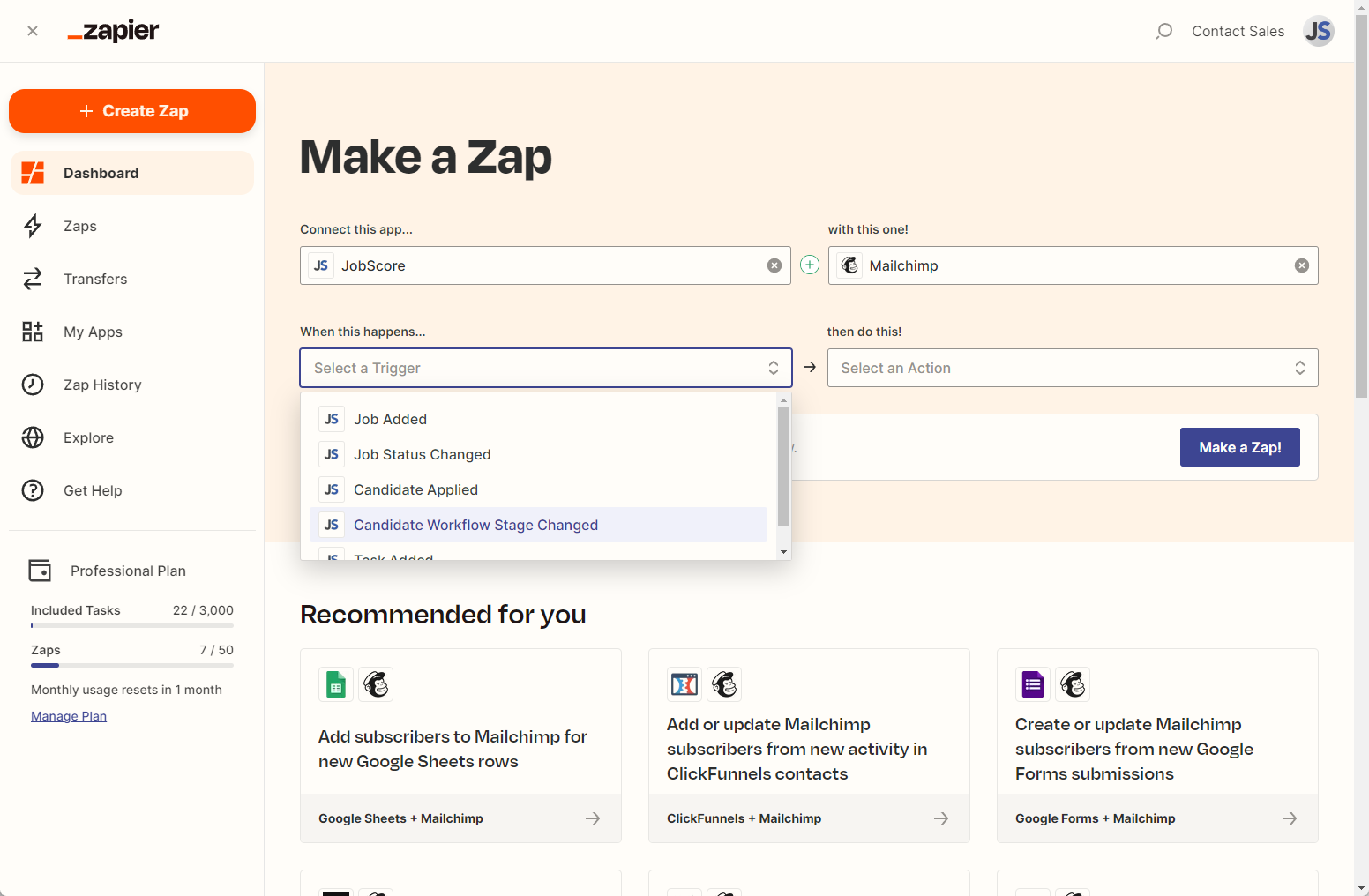Click the Zaps lightning bolt icon
This screenshot has height=896, width=1369.
click(x=33, y=226)
